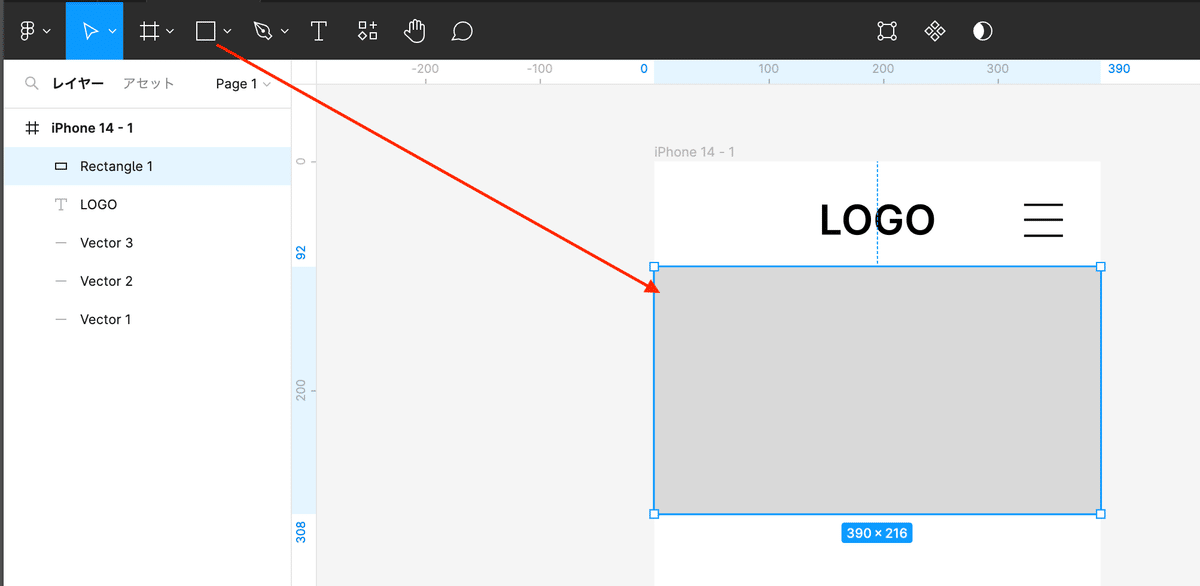This screenshot has width=1200, height=586.
Task: Select the Rectangle 1 layer
Action: (x=146, y=166)
